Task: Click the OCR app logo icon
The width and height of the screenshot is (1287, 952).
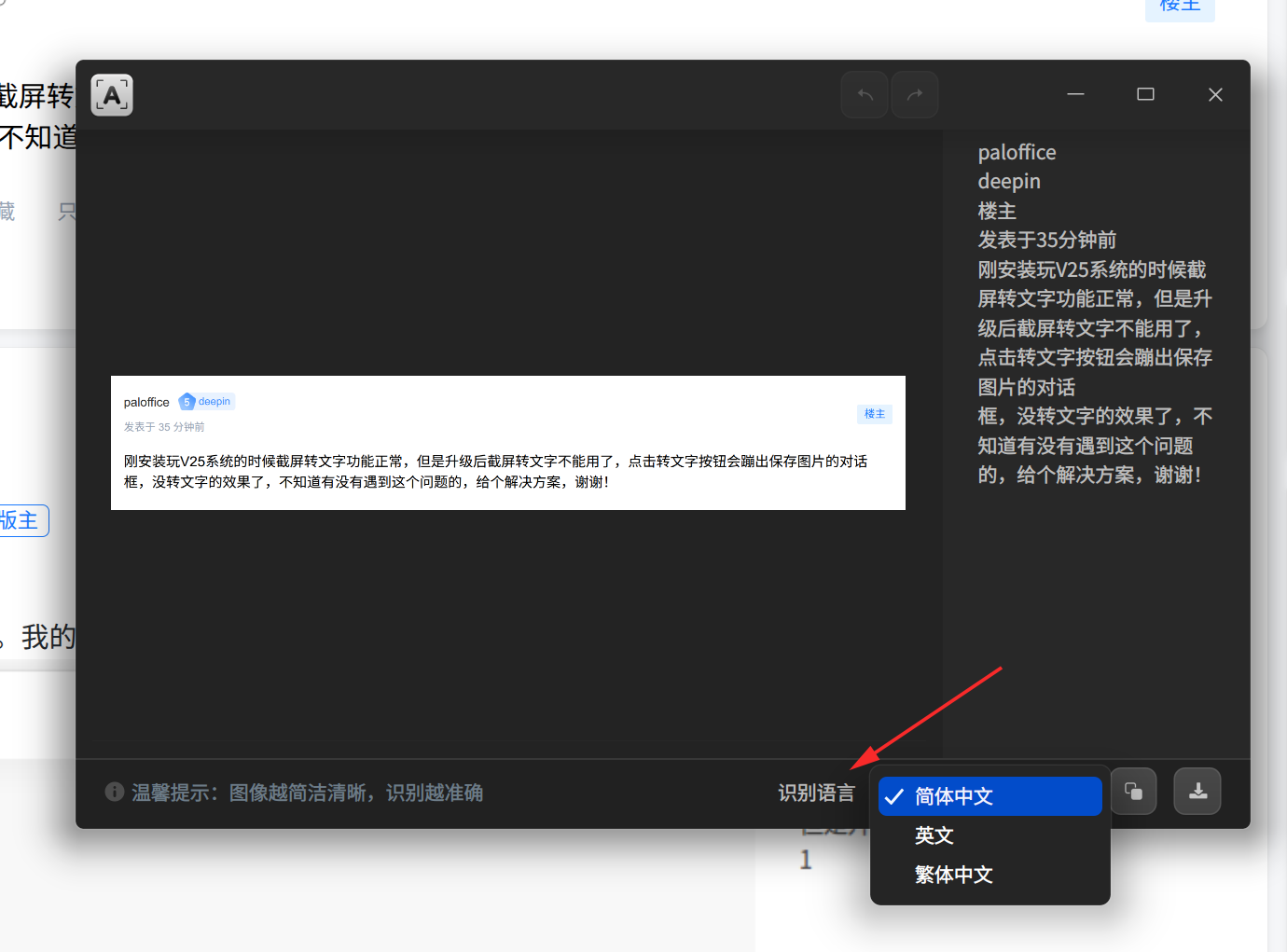Action: point(112,95)
